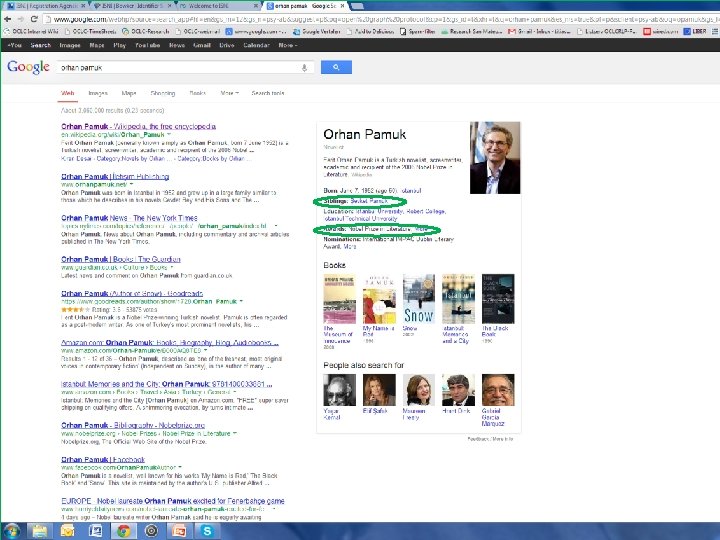Open the Orhan Pamuk New York Times result

[129, 218]
